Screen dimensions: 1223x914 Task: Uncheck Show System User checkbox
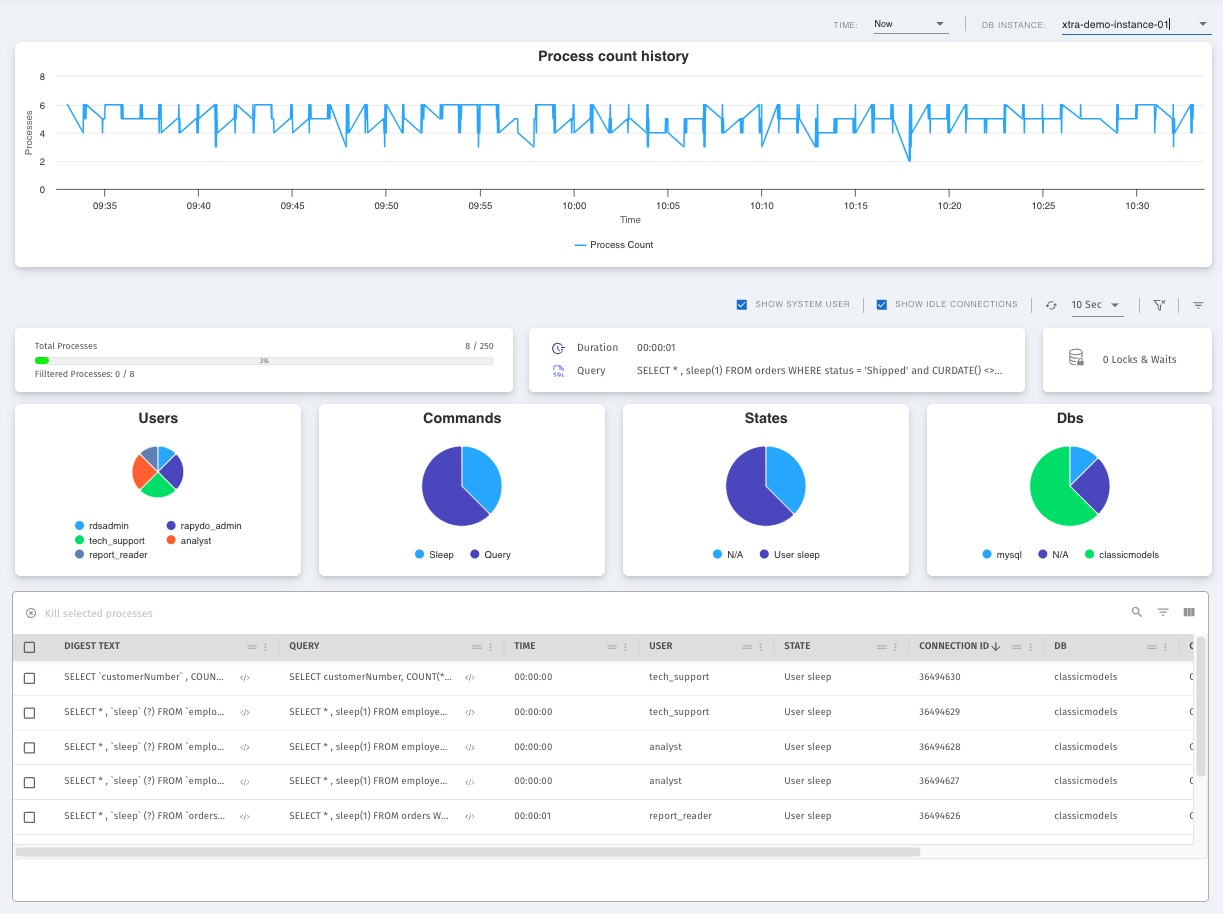pyautogui.click(x=742, y=305)
